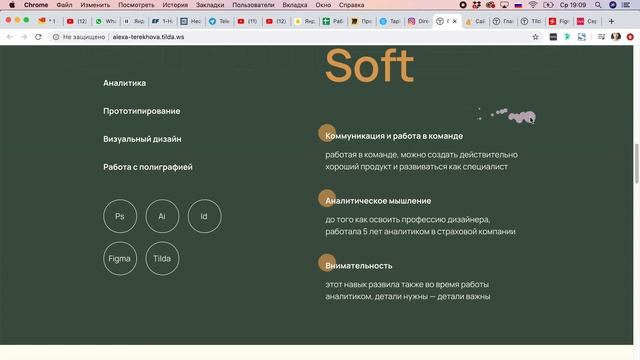Go forward with the browser forward arrow
This screenshot has width=640, height=360.
click(x=24, y=37)
